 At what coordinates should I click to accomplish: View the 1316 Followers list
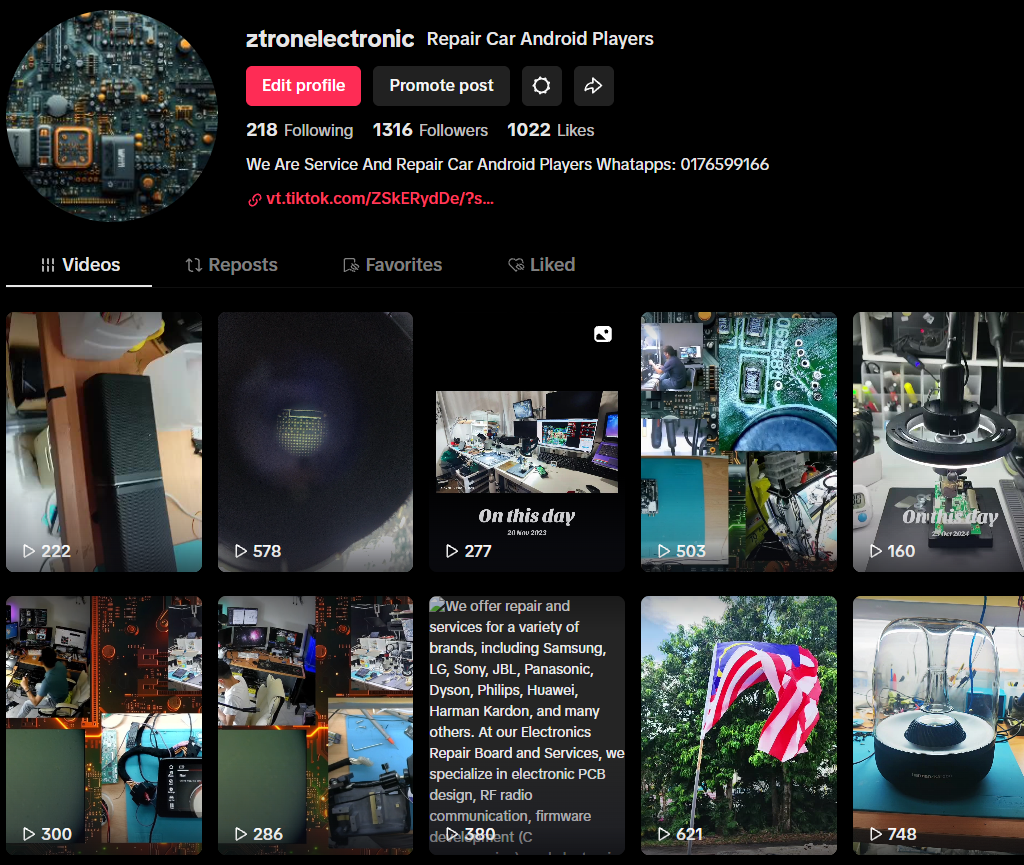click(430, 130)
